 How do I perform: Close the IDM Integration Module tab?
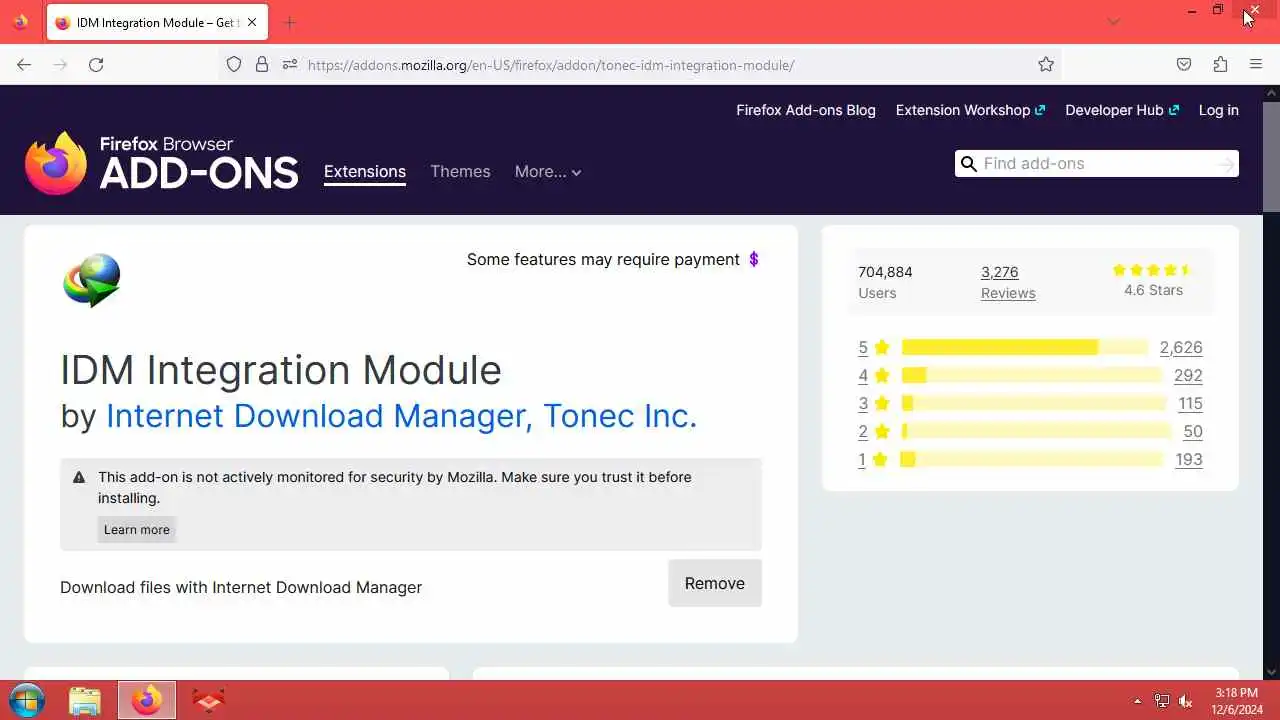[252, 22]
